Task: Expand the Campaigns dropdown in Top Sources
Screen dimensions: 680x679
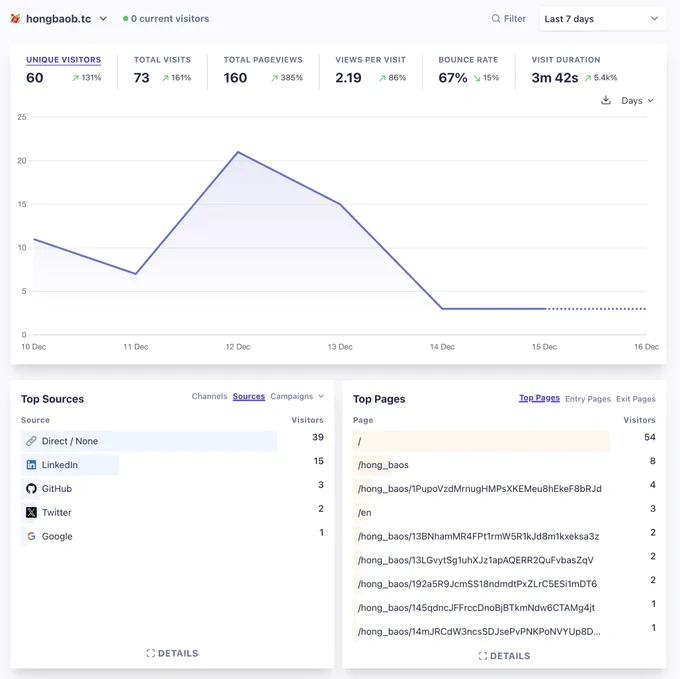Action: 297,396
